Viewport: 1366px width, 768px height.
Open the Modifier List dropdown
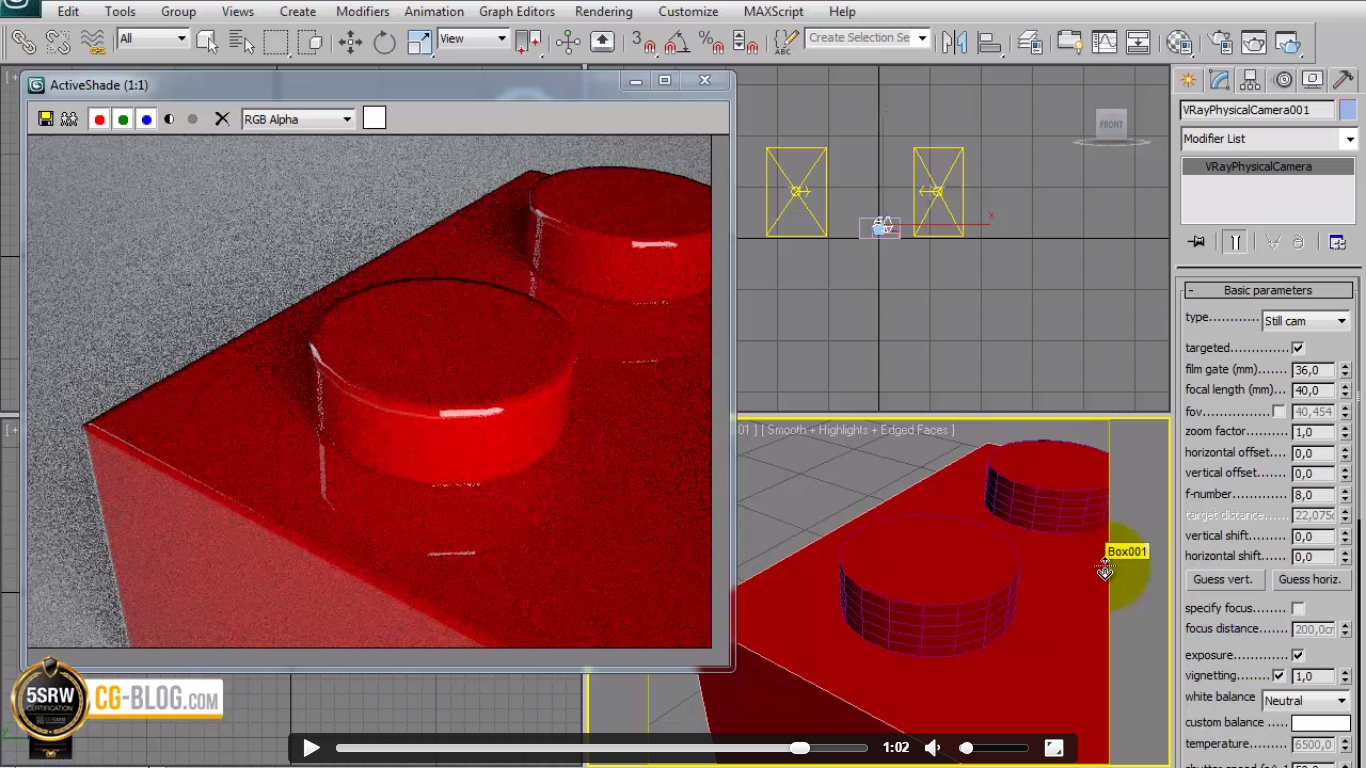[x=1268, y=139]
